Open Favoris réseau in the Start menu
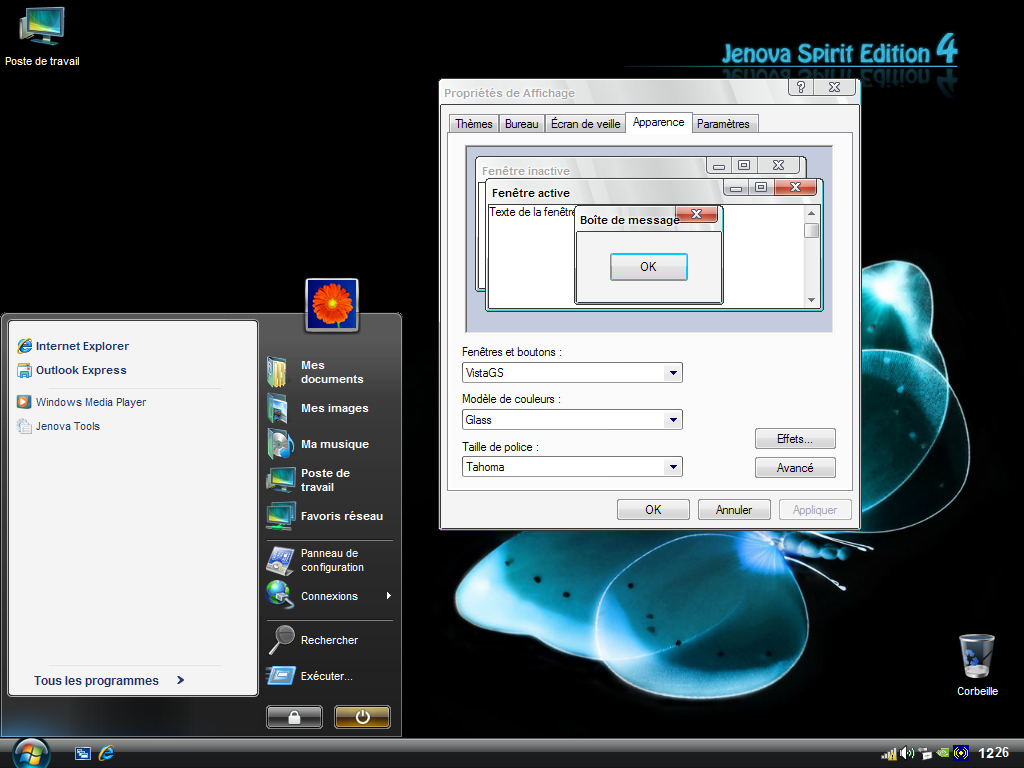The height and width of the screenshot is (768, 1024). (325, 516)
